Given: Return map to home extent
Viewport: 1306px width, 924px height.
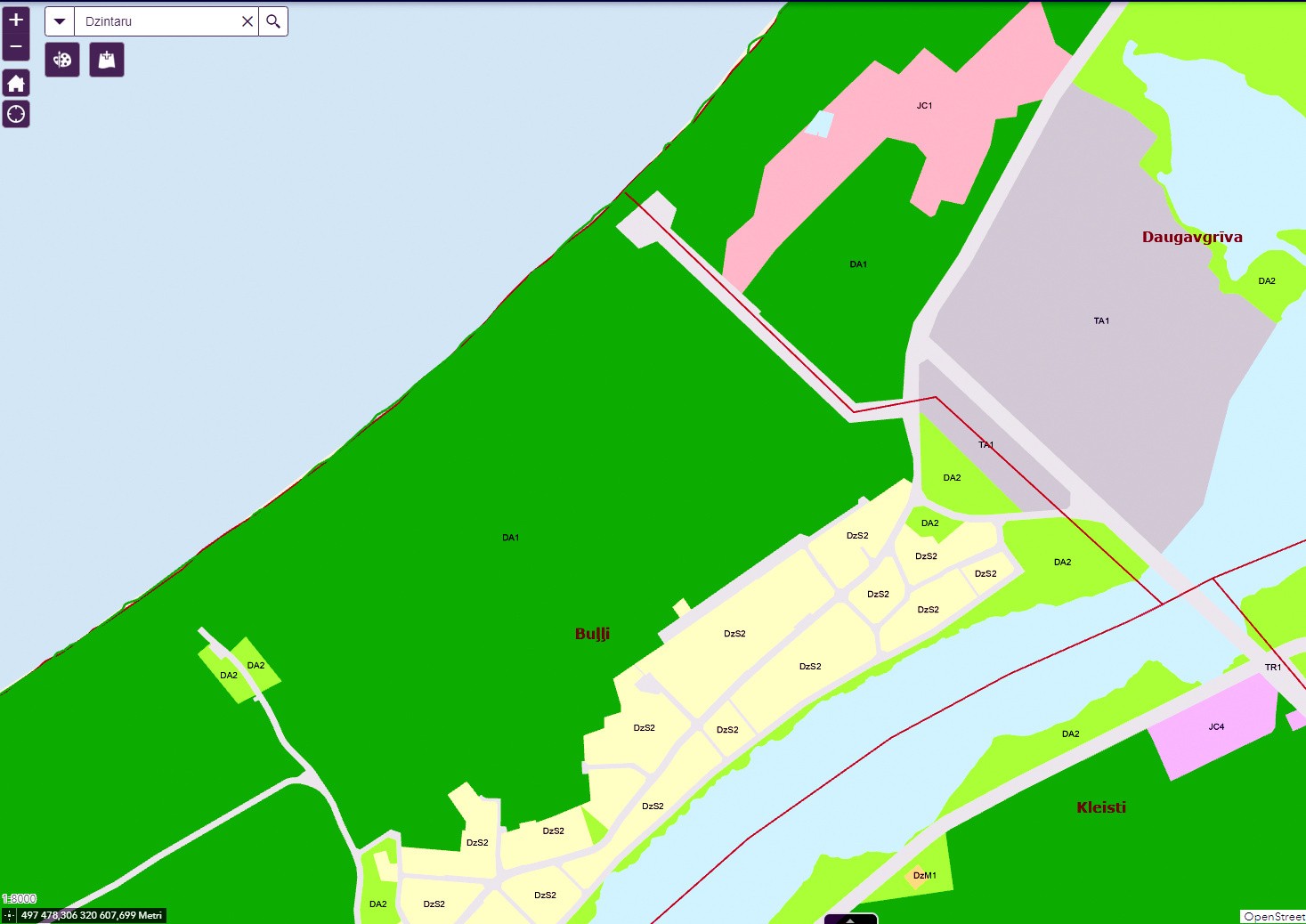Looking at the screenshot, I should click(16, 84).
